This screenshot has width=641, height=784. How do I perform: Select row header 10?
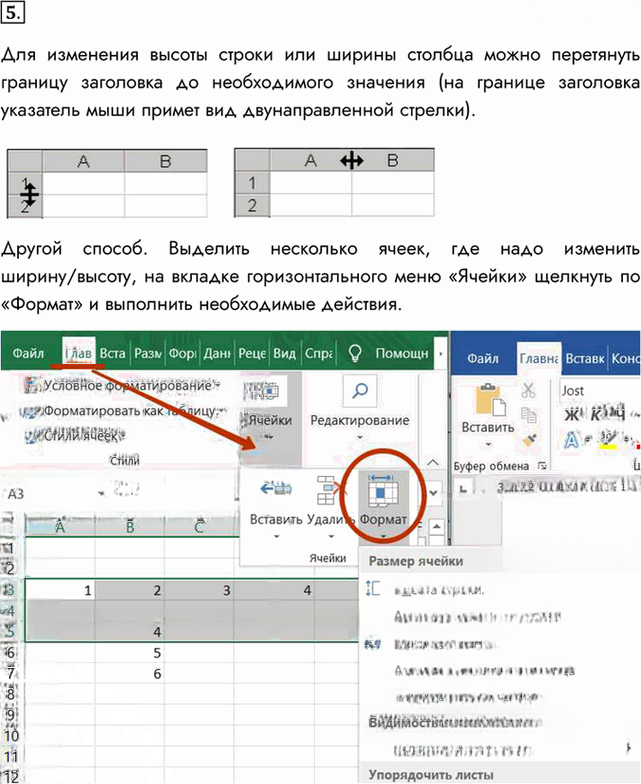point(11,736)
